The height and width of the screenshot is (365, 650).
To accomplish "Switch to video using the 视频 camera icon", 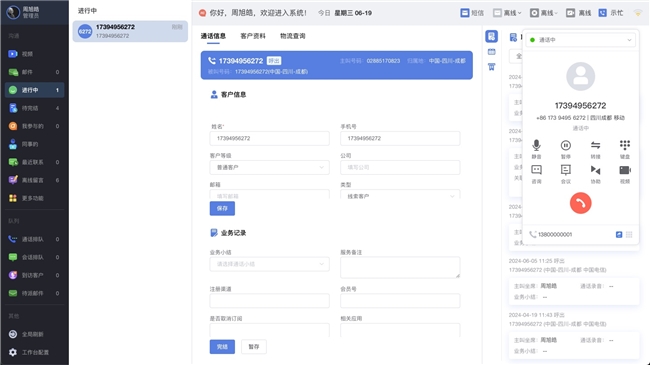I will (625, 170).
